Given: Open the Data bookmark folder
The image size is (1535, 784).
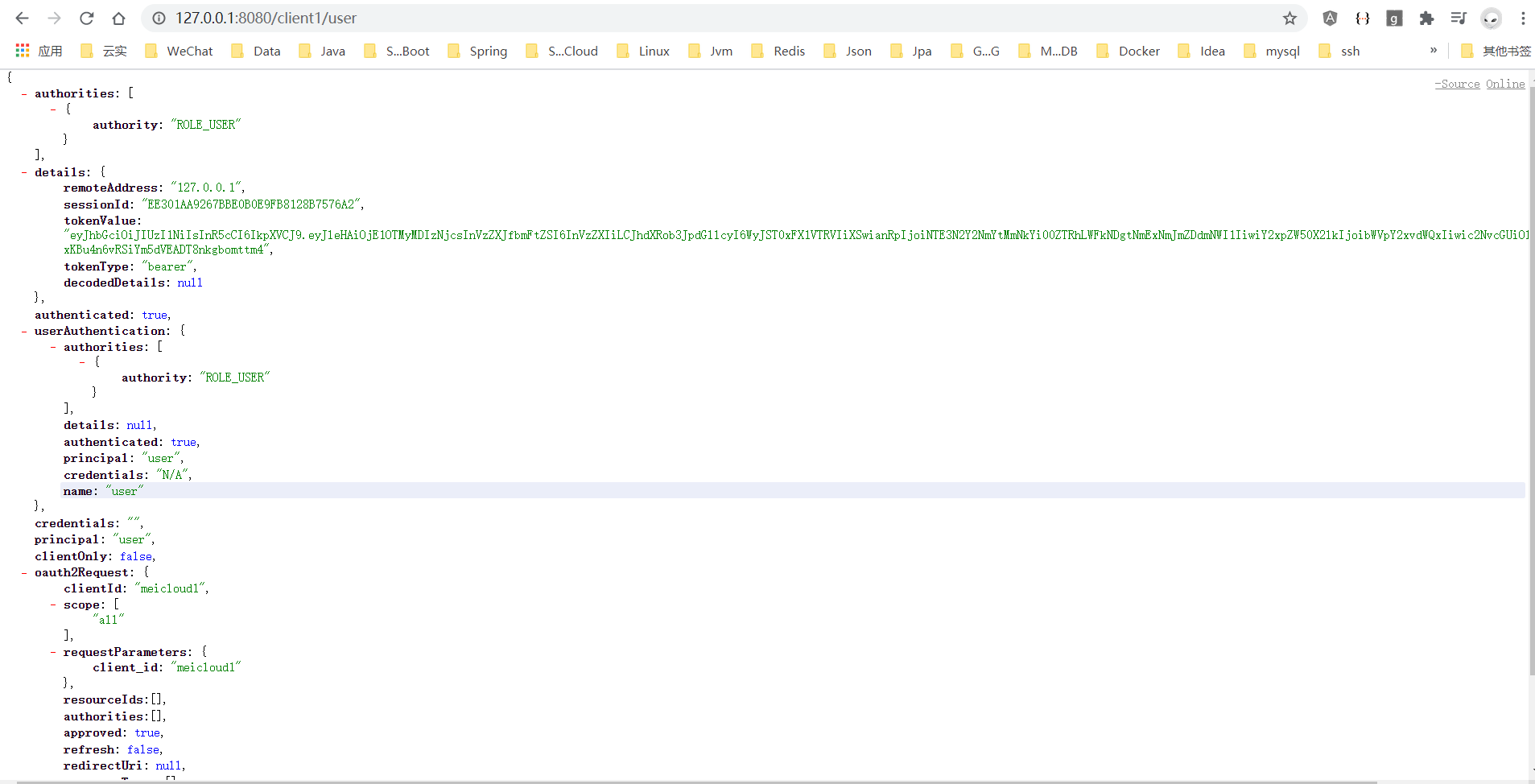Looking at the screenshot, I should [x=256, y=51].
